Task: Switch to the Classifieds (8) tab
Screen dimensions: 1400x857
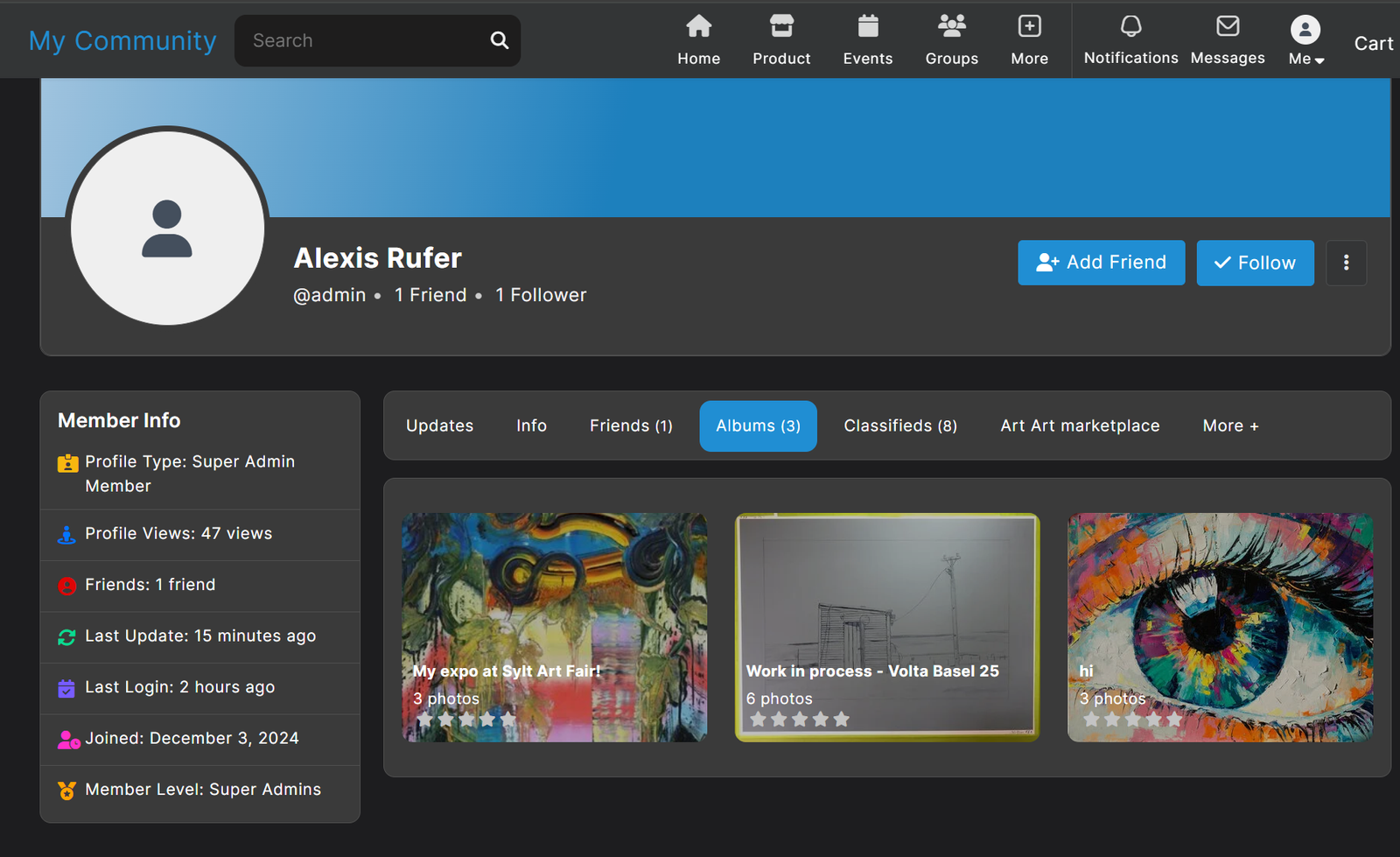Action: 899,426
